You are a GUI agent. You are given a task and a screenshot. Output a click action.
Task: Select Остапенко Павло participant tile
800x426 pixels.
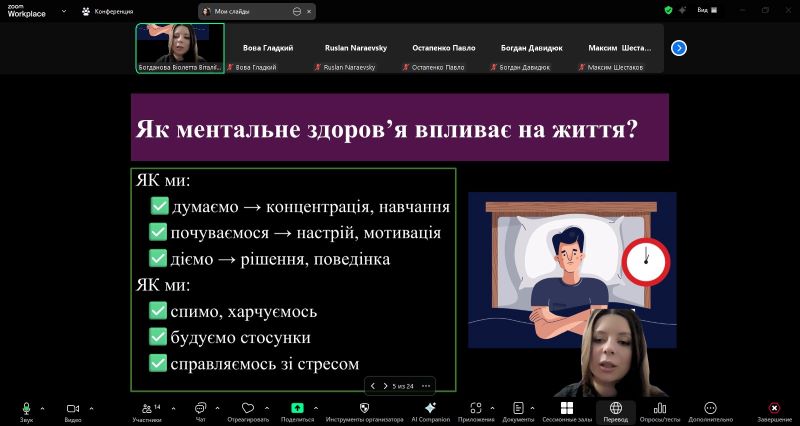pyautogui.click(x=443, y=48)
